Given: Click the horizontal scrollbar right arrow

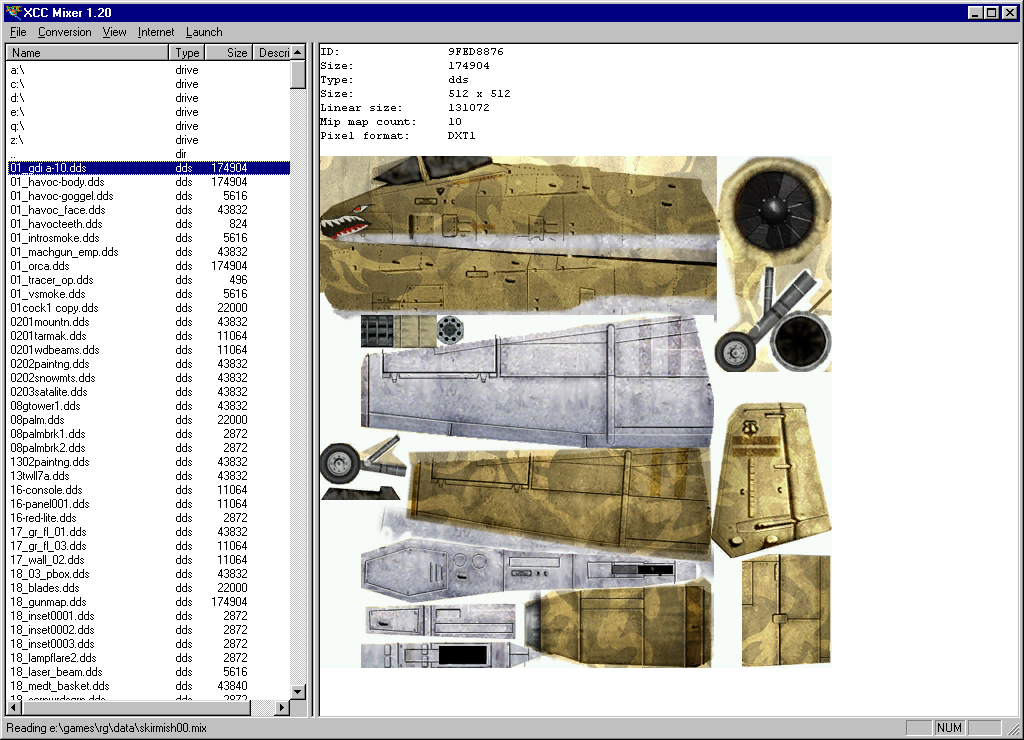Looking at the screenshot, I should (x=282, y=707).
